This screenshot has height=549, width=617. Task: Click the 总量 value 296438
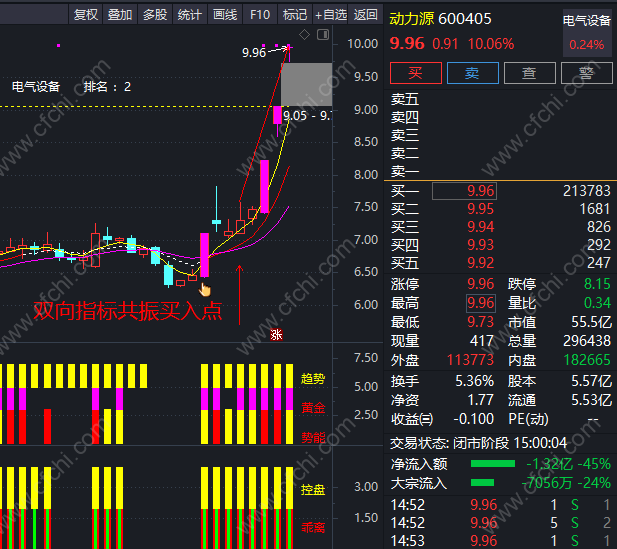587,341
